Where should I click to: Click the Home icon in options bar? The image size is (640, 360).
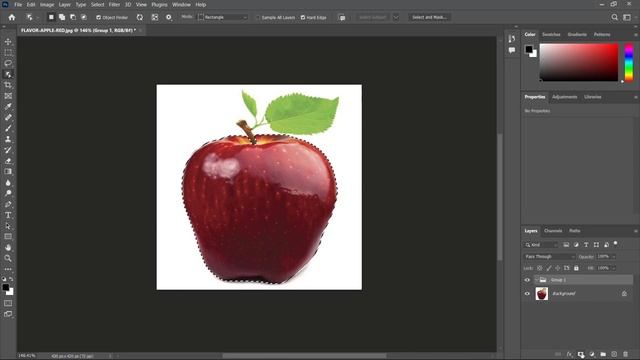[12, 17]
